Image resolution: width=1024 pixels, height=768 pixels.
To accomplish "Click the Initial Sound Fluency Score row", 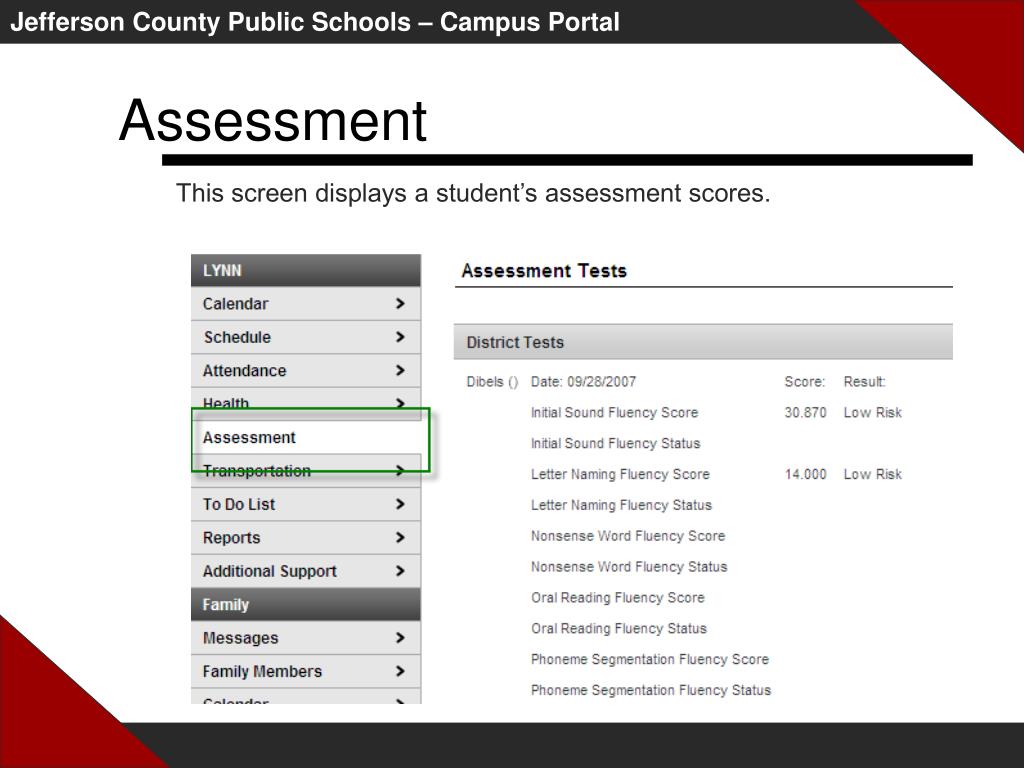I will point(615,413).
